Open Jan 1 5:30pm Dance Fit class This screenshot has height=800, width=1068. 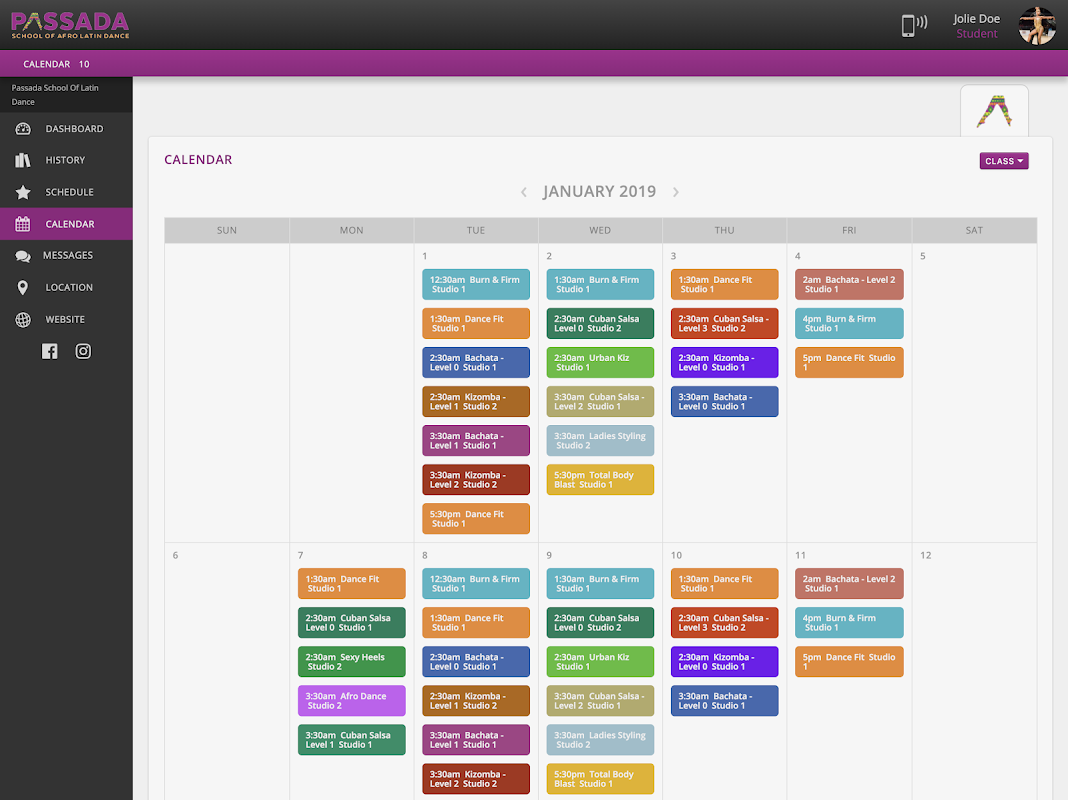tap(476, 519)
